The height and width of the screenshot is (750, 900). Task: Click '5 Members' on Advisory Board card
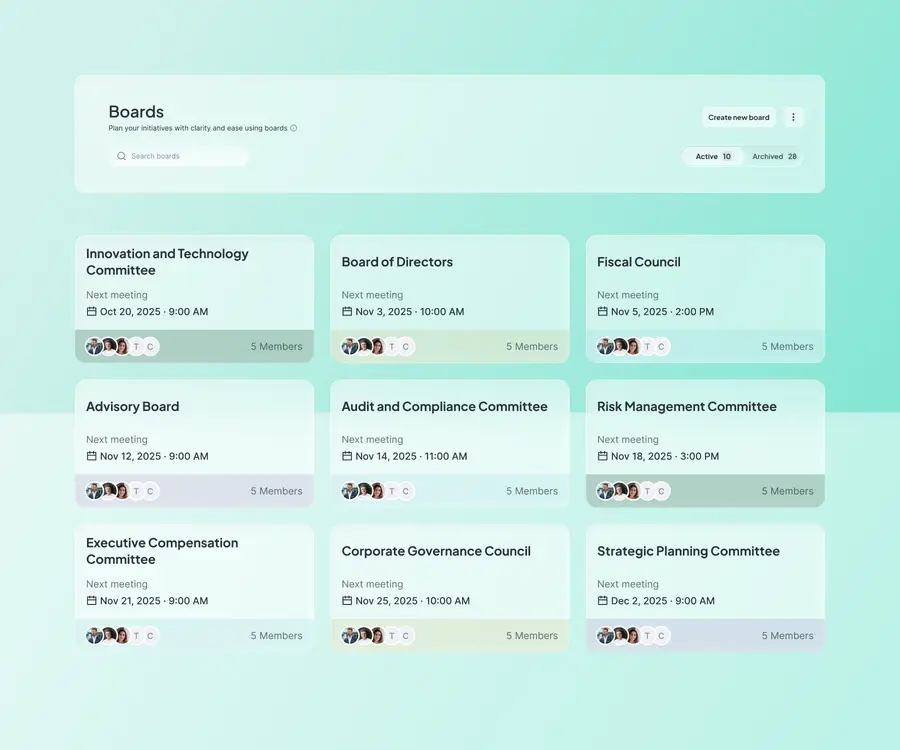(276, 491)
